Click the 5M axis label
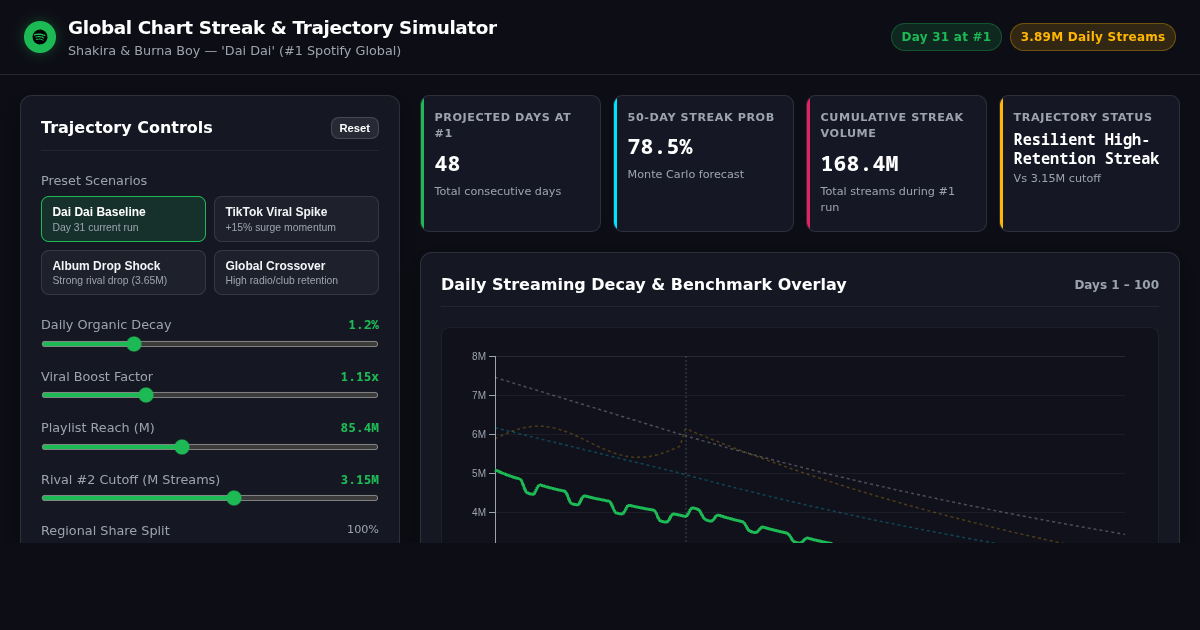Screen dimensions: 1200x630 point(479,474)
